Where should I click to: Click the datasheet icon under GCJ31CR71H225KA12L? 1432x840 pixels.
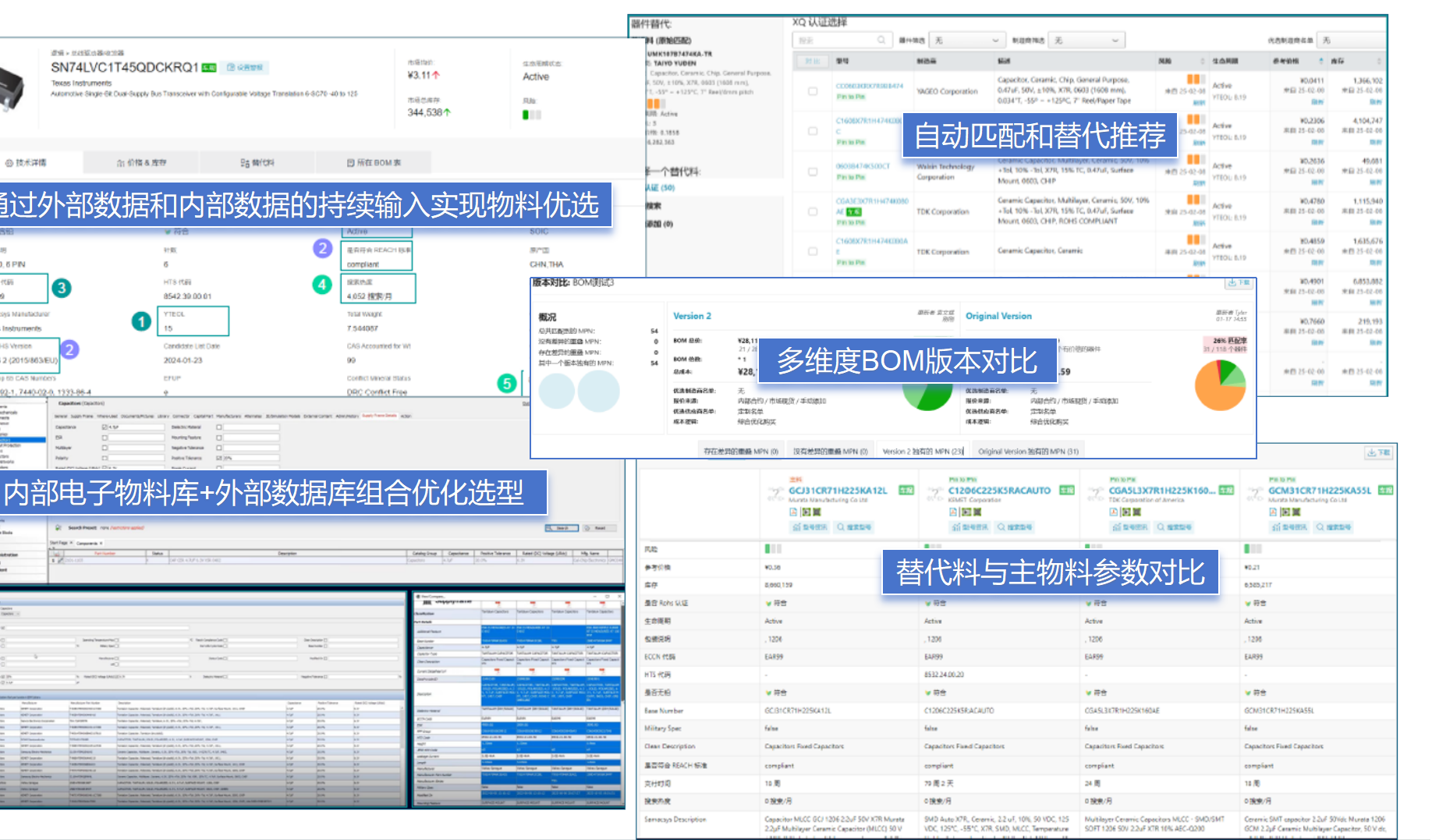coord(793,512)
